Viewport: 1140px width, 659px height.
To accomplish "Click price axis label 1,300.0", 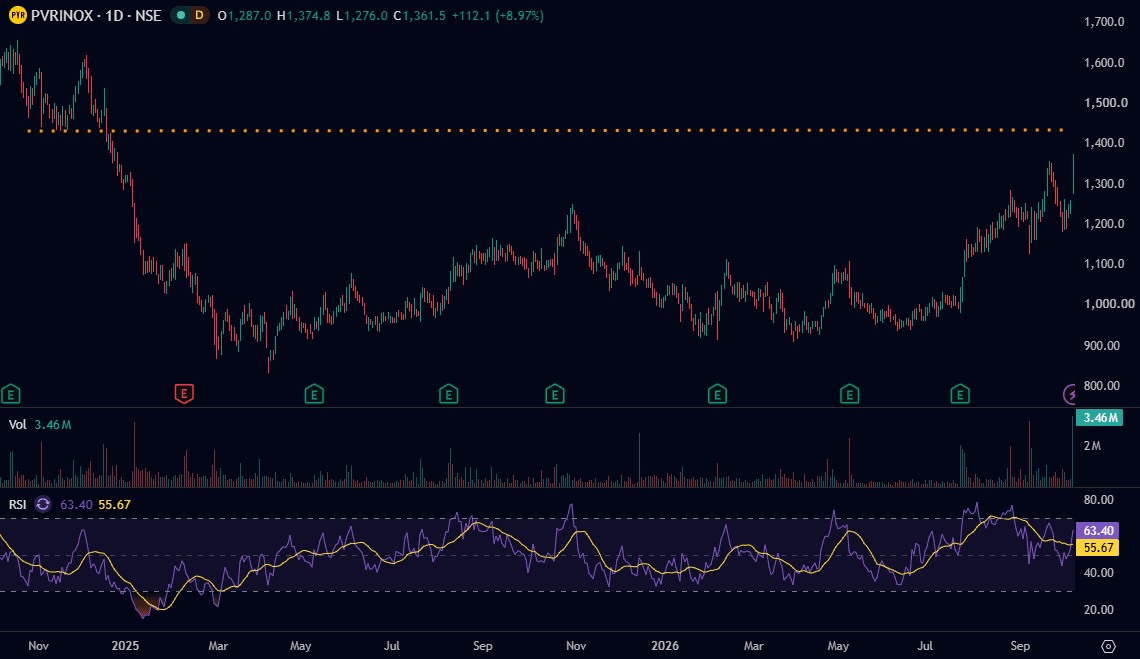I will 1104,183.
